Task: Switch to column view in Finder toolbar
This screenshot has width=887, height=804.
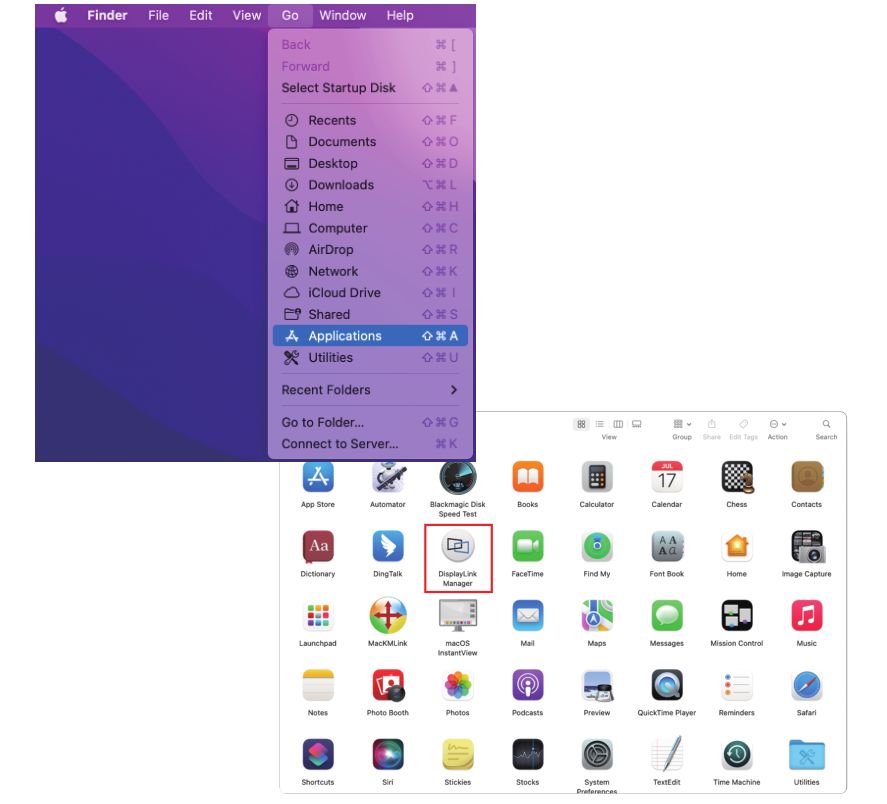Action: point(618,424)
